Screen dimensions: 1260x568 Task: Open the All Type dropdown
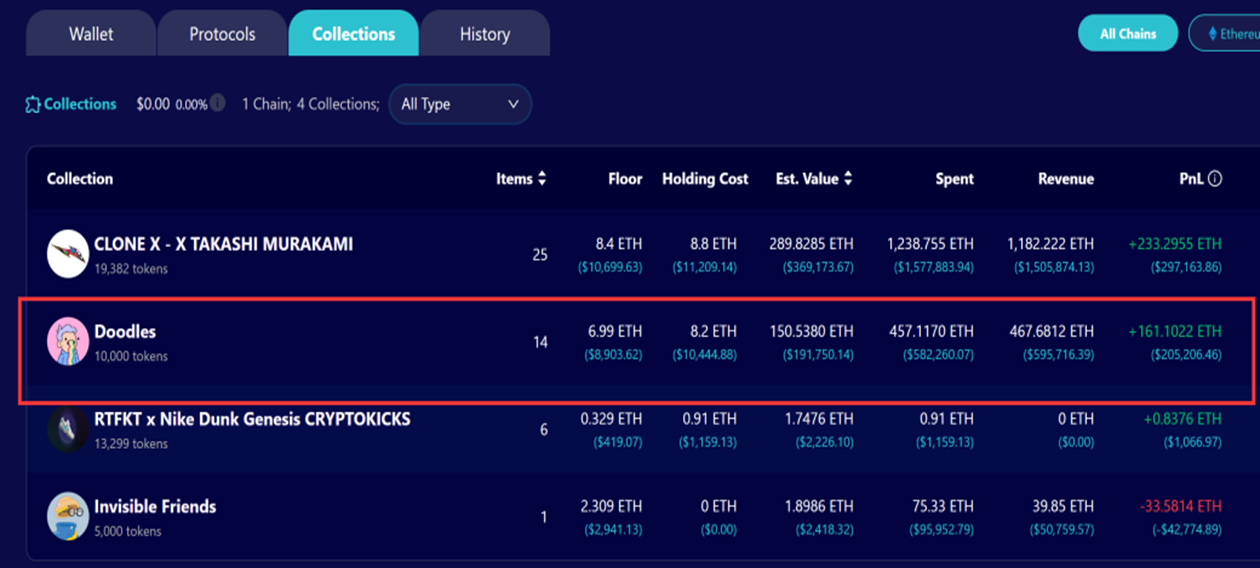tap(460, 104)
